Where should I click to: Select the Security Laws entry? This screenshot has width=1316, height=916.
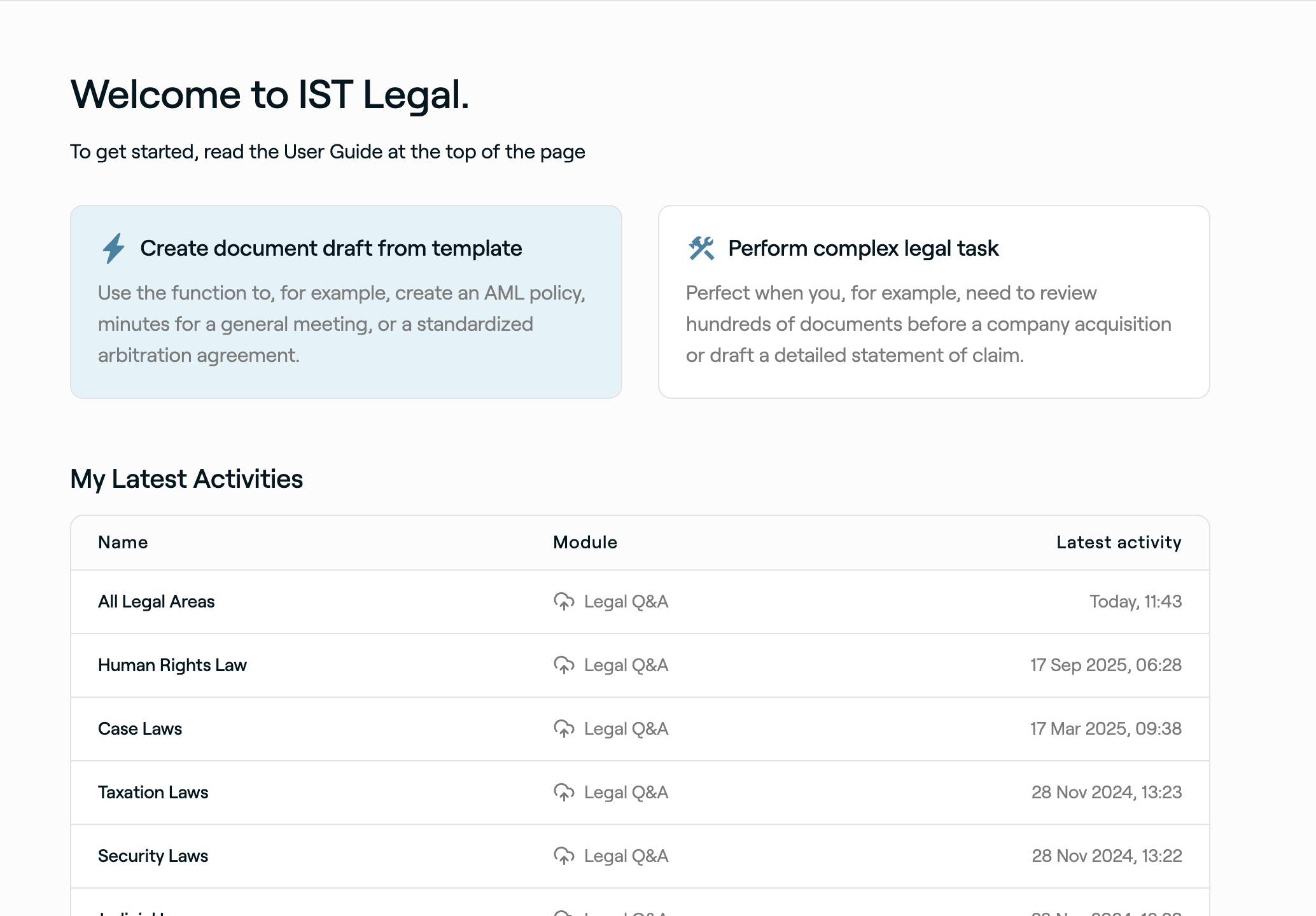click(153, 856)
